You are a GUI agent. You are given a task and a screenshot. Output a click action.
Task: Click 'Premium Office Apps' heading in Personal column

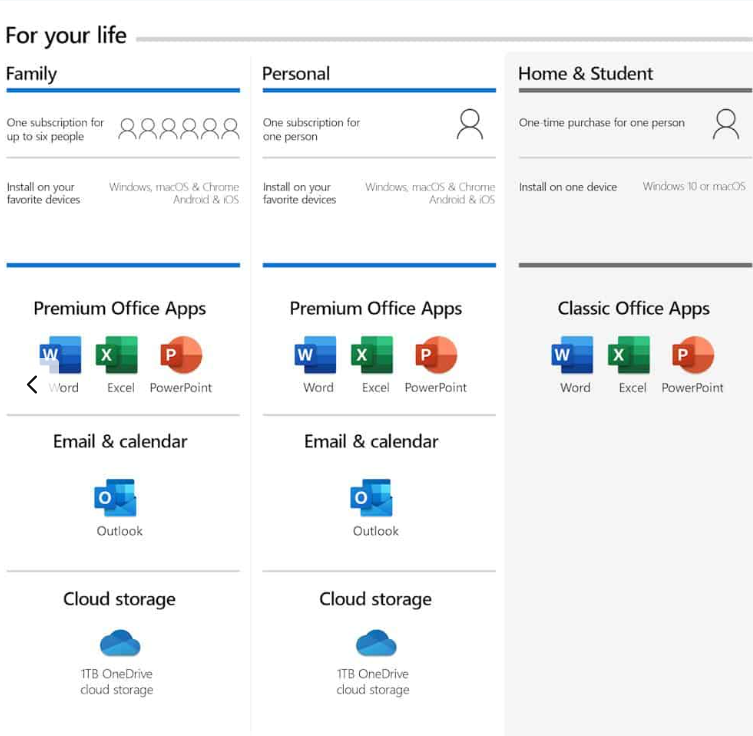(x=376, y=309)
